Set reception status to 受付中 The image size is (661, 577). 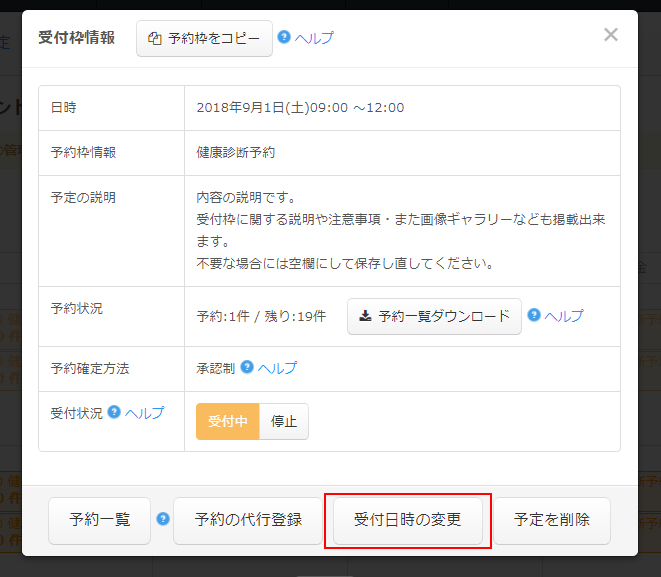pyautogui.click(x=227, y=422)
